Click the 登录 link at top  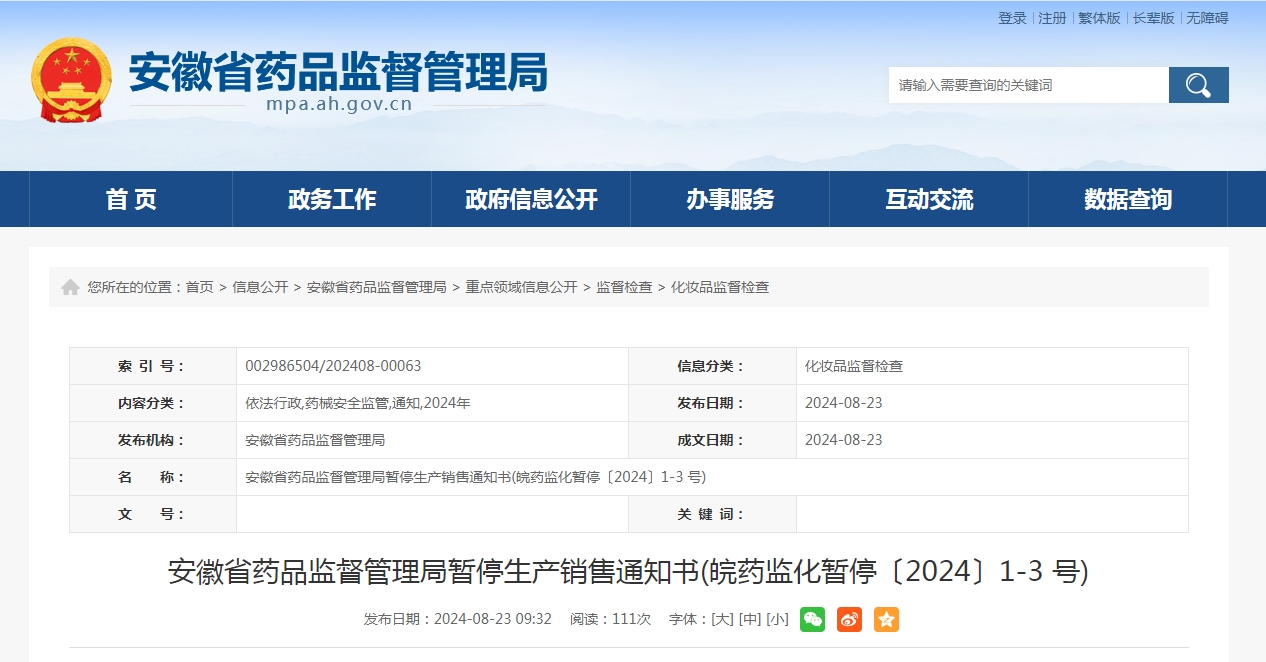[x=1012, y=18]
